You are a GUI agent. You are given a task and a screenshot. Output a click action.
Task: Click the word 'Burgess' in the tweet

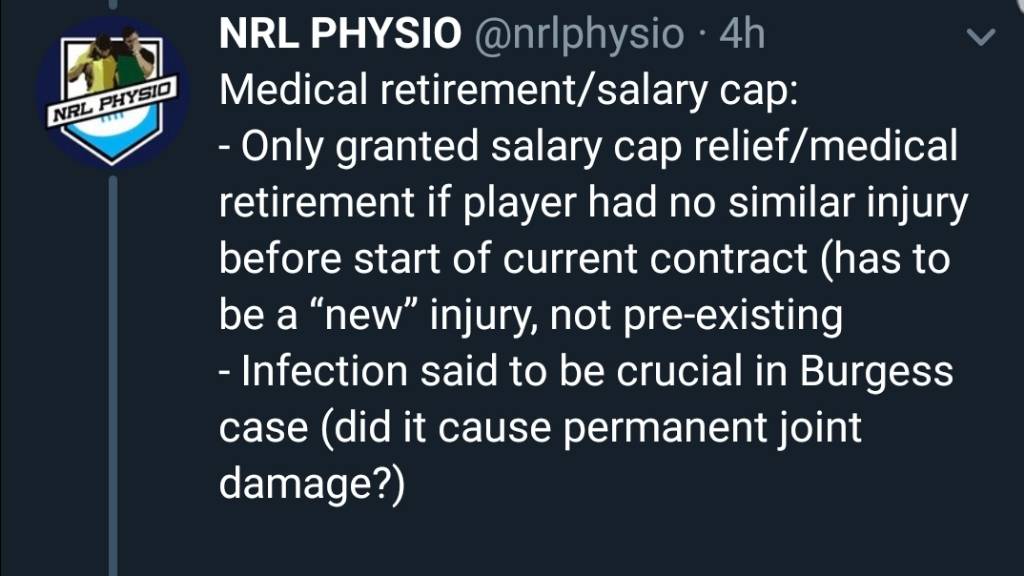(876, 373)
